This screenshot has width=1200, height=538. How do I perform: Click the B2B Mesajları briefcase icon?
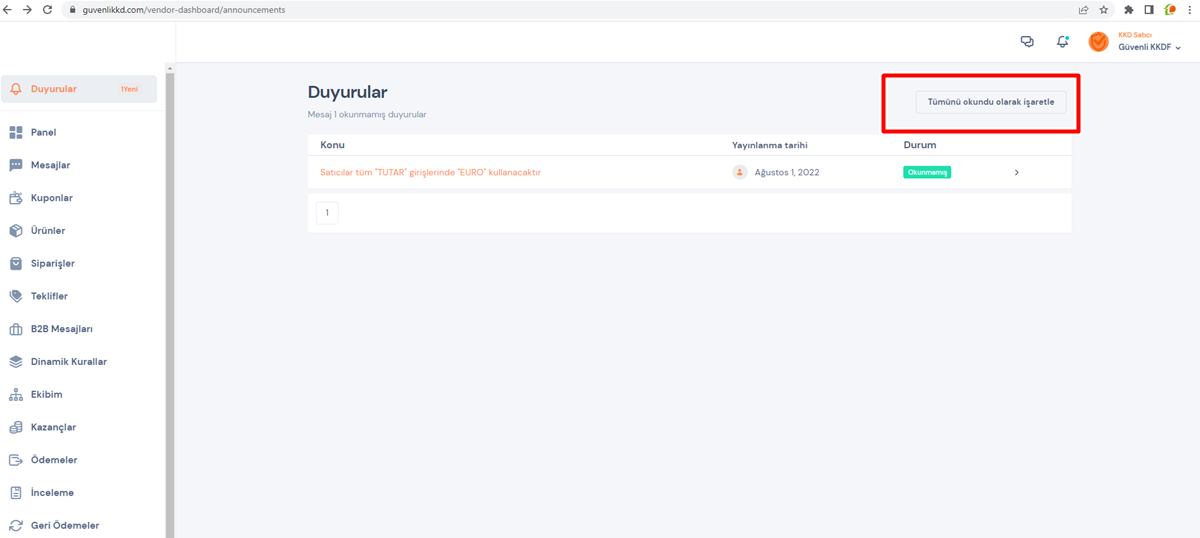pyautogui.click(x=15, y=329)
